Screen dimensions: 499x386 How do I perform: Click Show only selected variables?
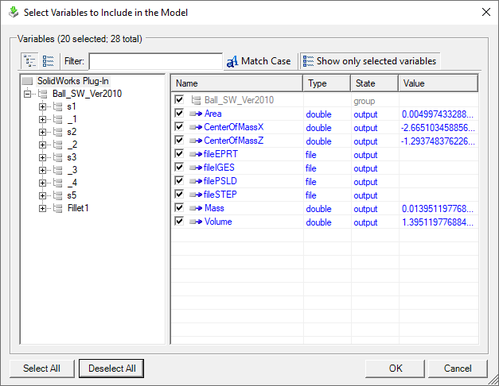click(x=370, y=61)
